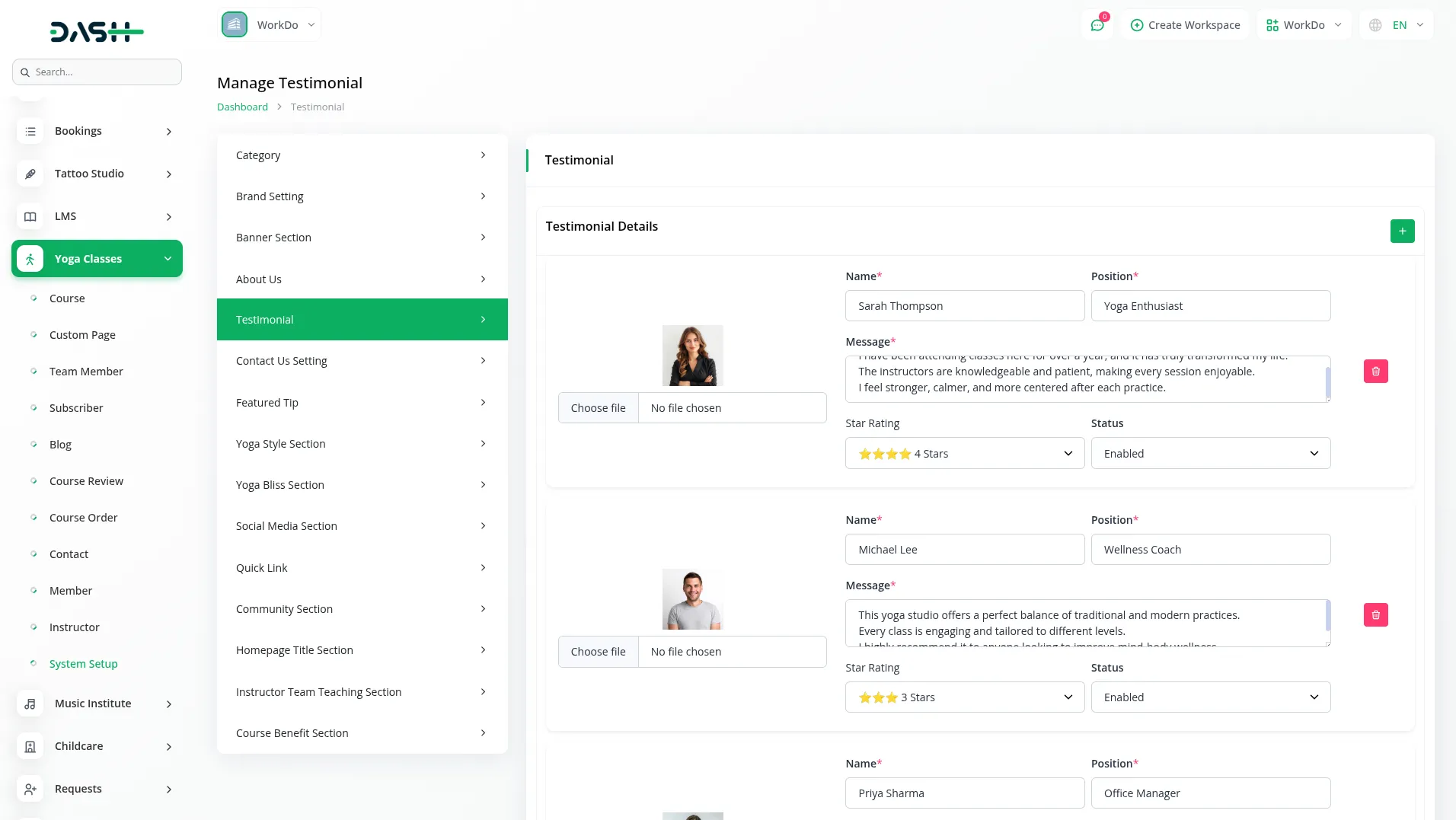This screenshot has height=820, width=1456.
Task: Click the Name field containing Michael Lee
Action: 964,550
